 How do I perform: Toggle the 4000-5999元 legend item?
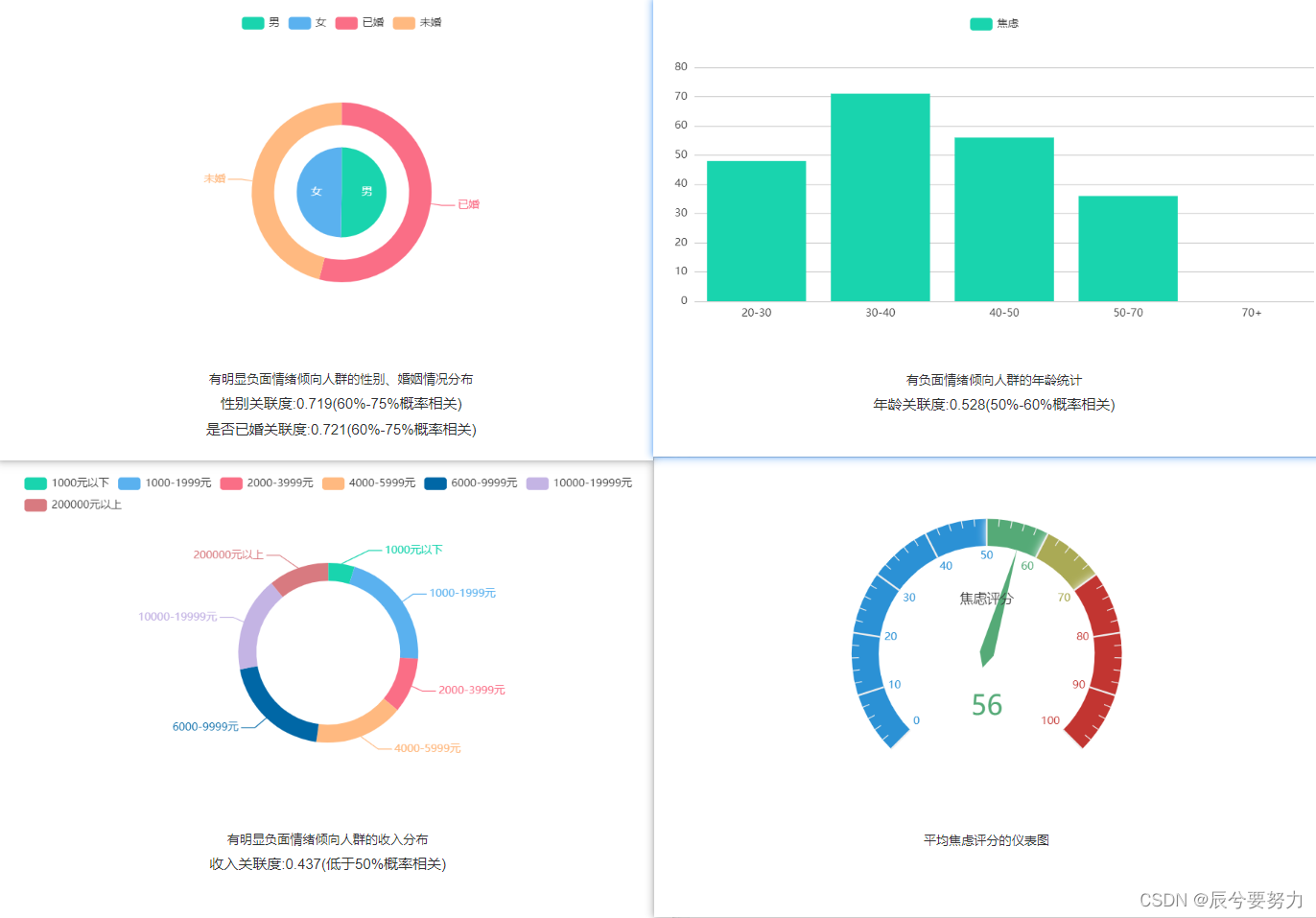tap(368, 483)
